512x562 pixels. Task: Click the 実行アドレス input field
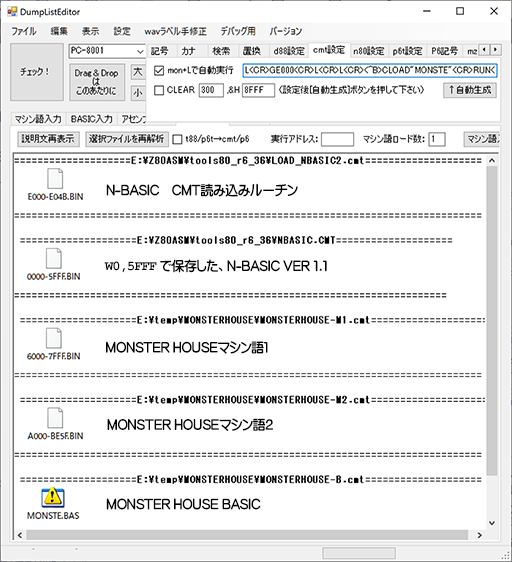pyautogui.click(x=337, y=139)
